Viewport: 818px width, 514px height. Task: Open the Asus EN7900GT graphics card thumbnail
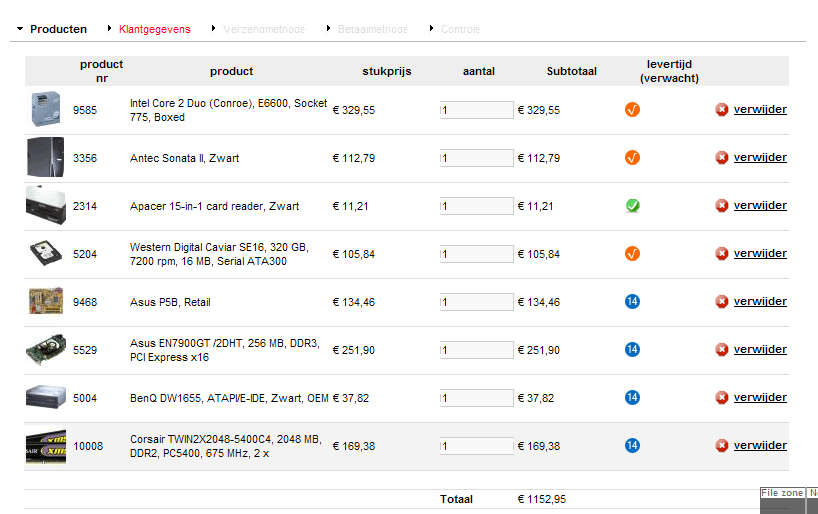tap(46, 349)
